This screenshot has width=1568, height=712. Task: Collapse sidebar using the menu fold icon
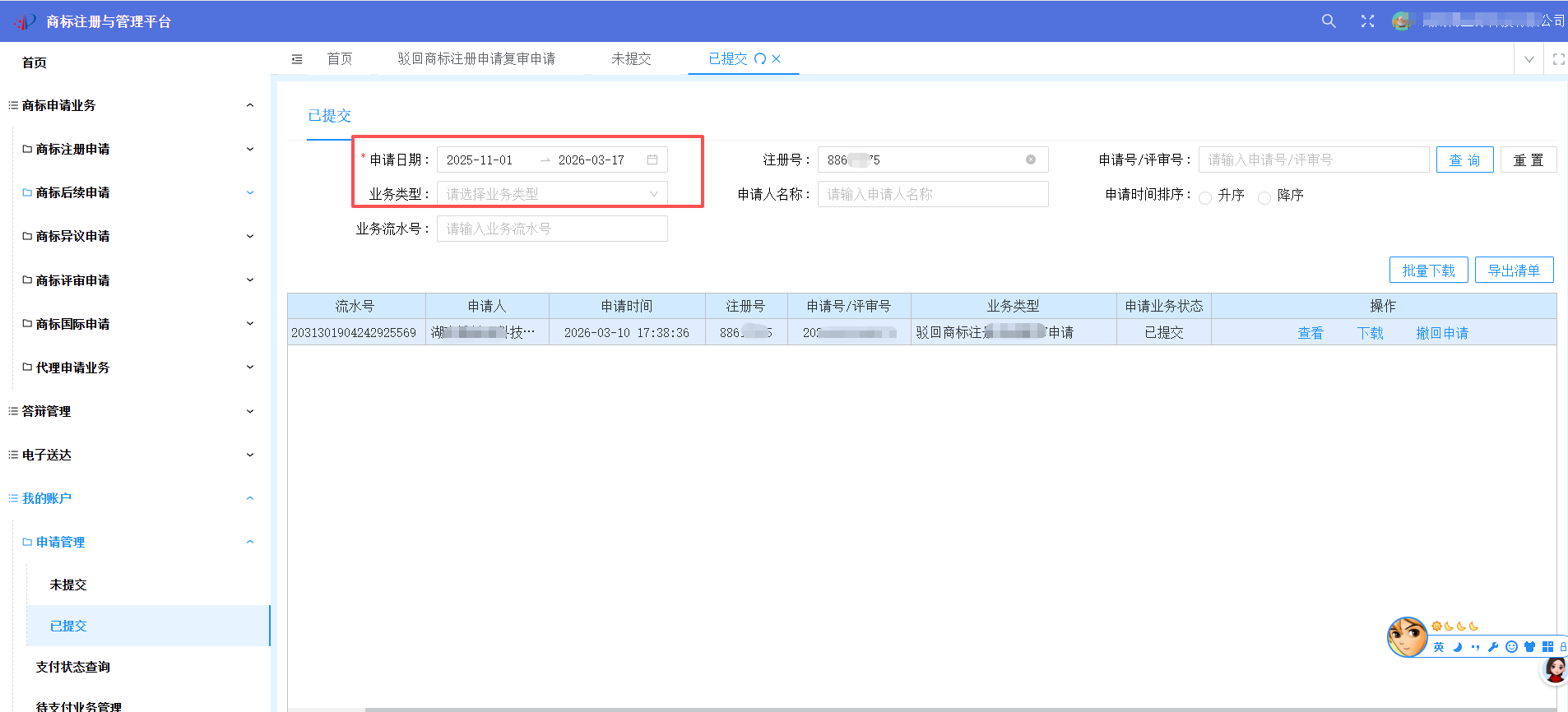(297, 59)
